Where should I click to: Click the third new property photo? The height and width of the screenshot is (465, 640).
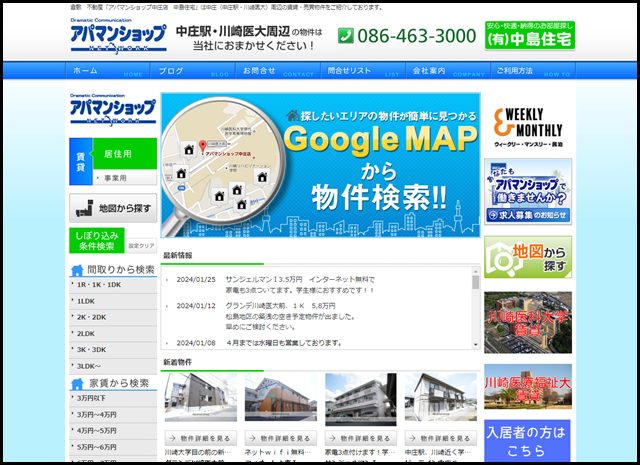click(361, 399)
